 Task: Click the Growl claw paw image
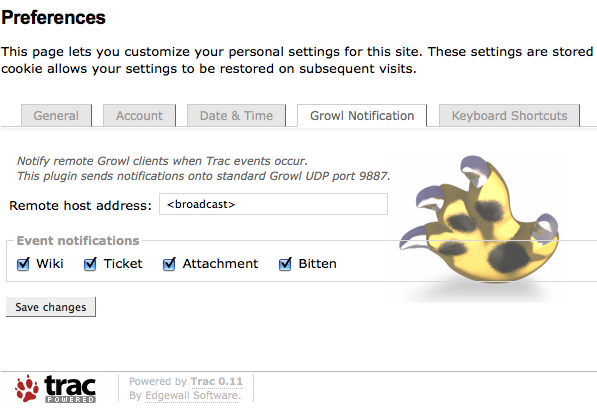479,219
